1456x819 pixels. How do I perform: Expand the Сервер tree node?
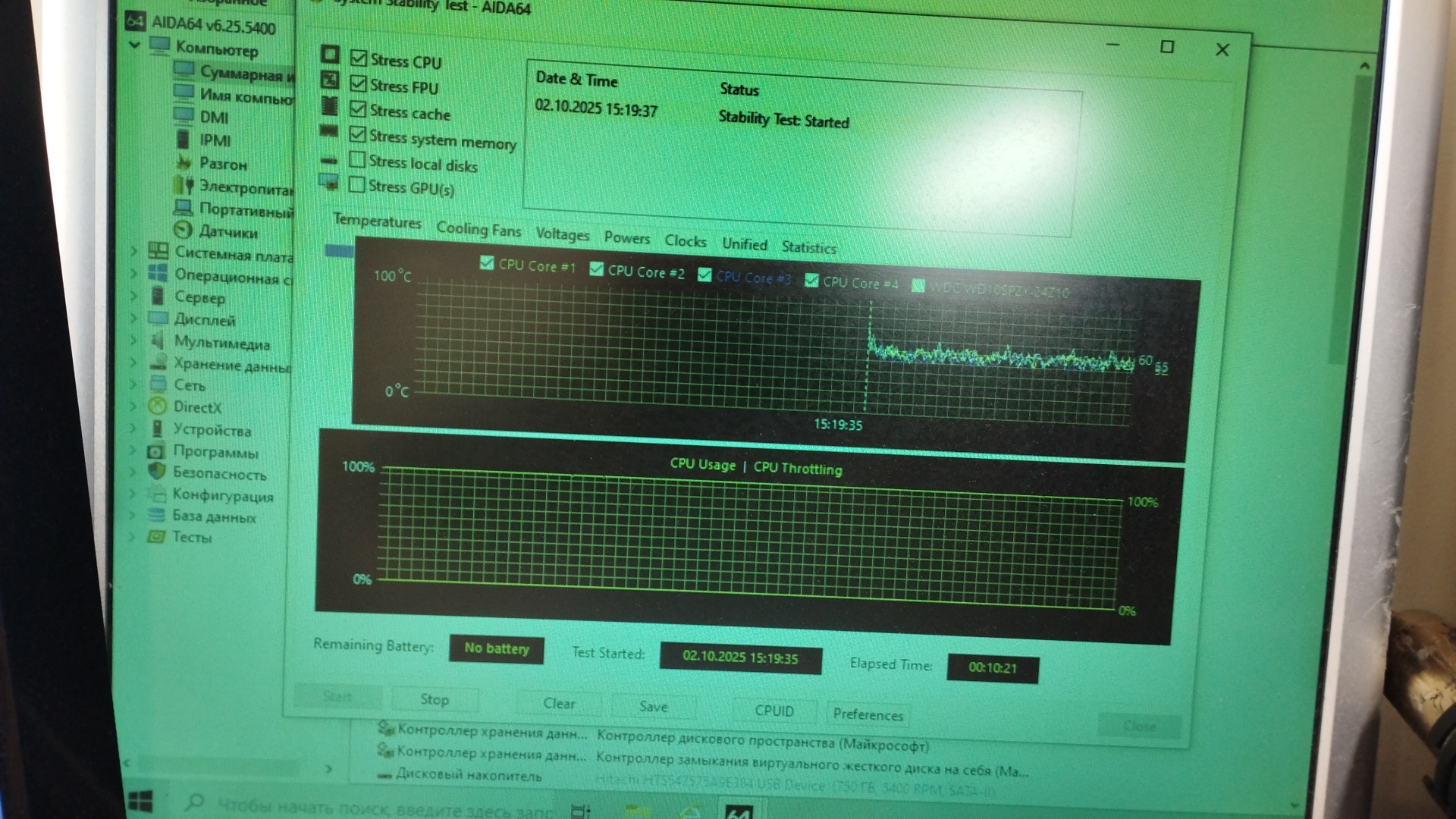click(x=133, y=296)
